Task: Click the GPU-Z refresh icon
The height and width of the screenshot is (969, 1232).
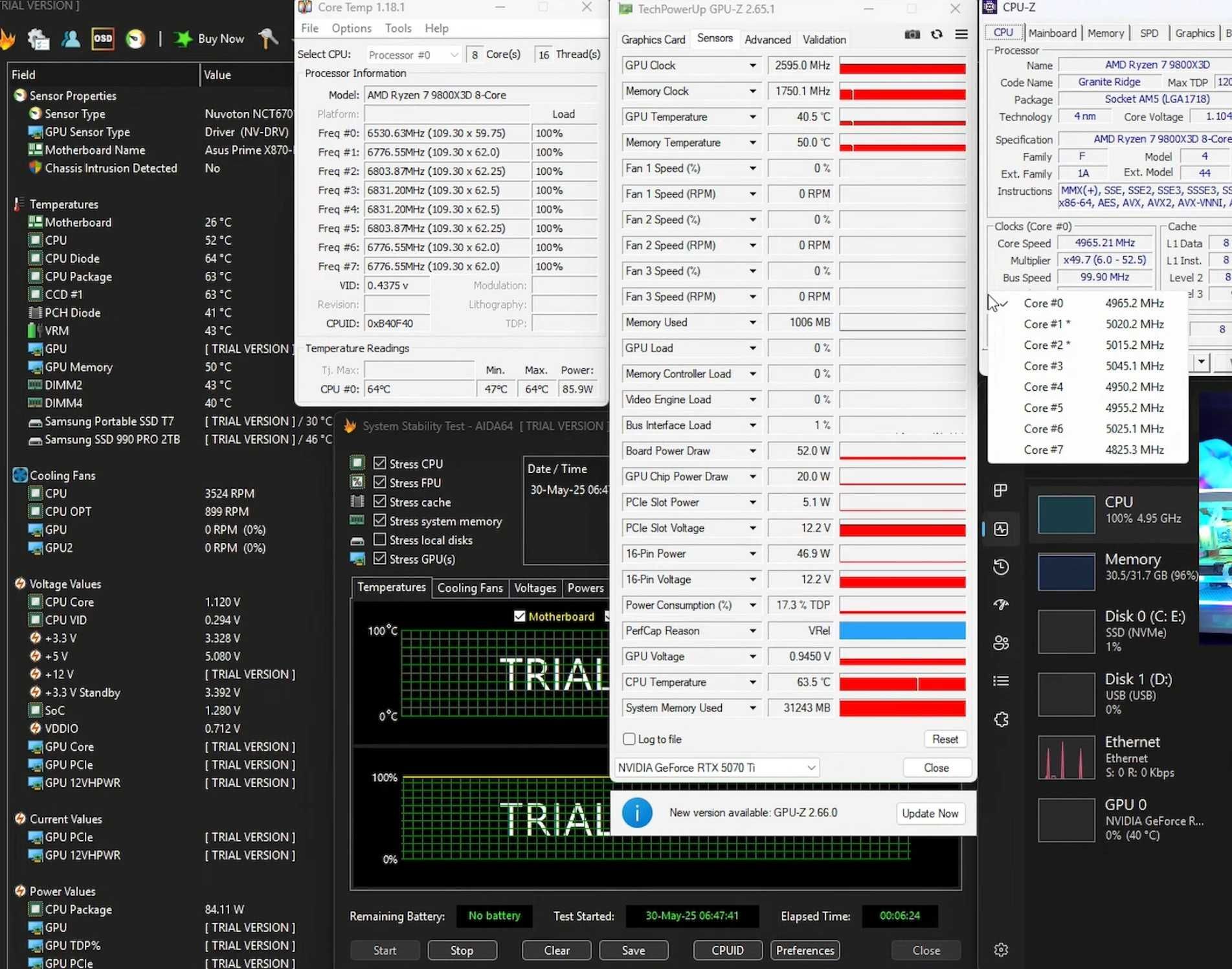Action: pyautogui.click(x=937, y=34)
